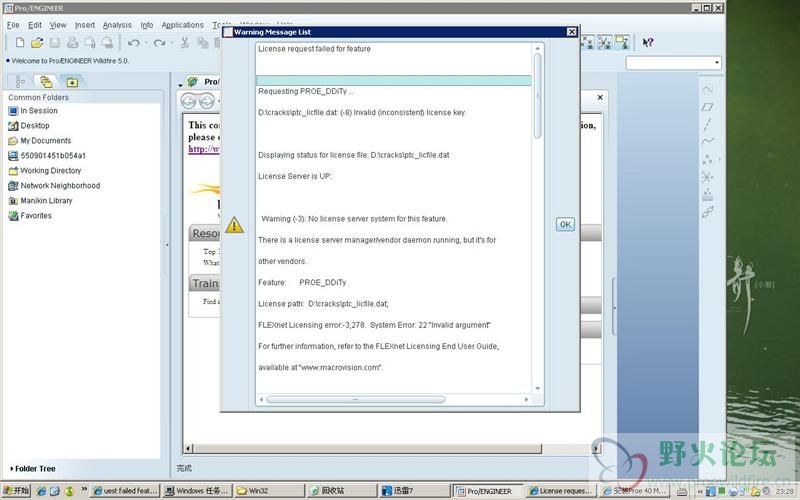Open the Insert menu
The image size is (800, 500).
pyautogui.click(x=85, y=25)
